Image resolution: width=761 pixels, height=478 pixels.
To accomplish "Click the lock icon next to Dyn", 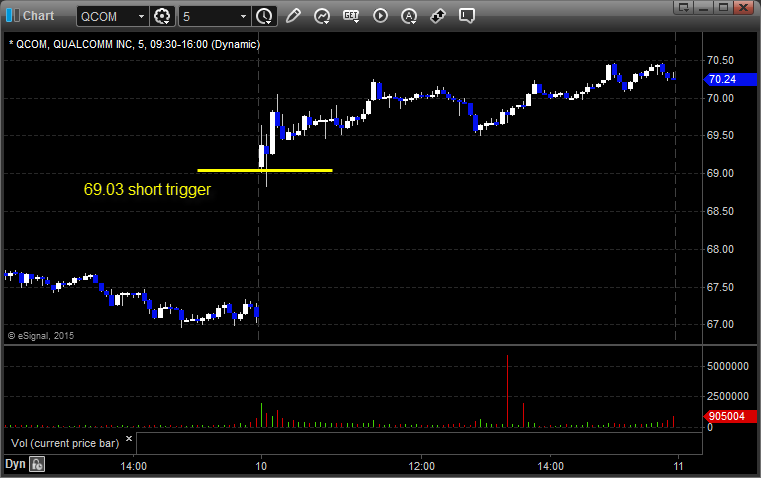I will 37,464.
